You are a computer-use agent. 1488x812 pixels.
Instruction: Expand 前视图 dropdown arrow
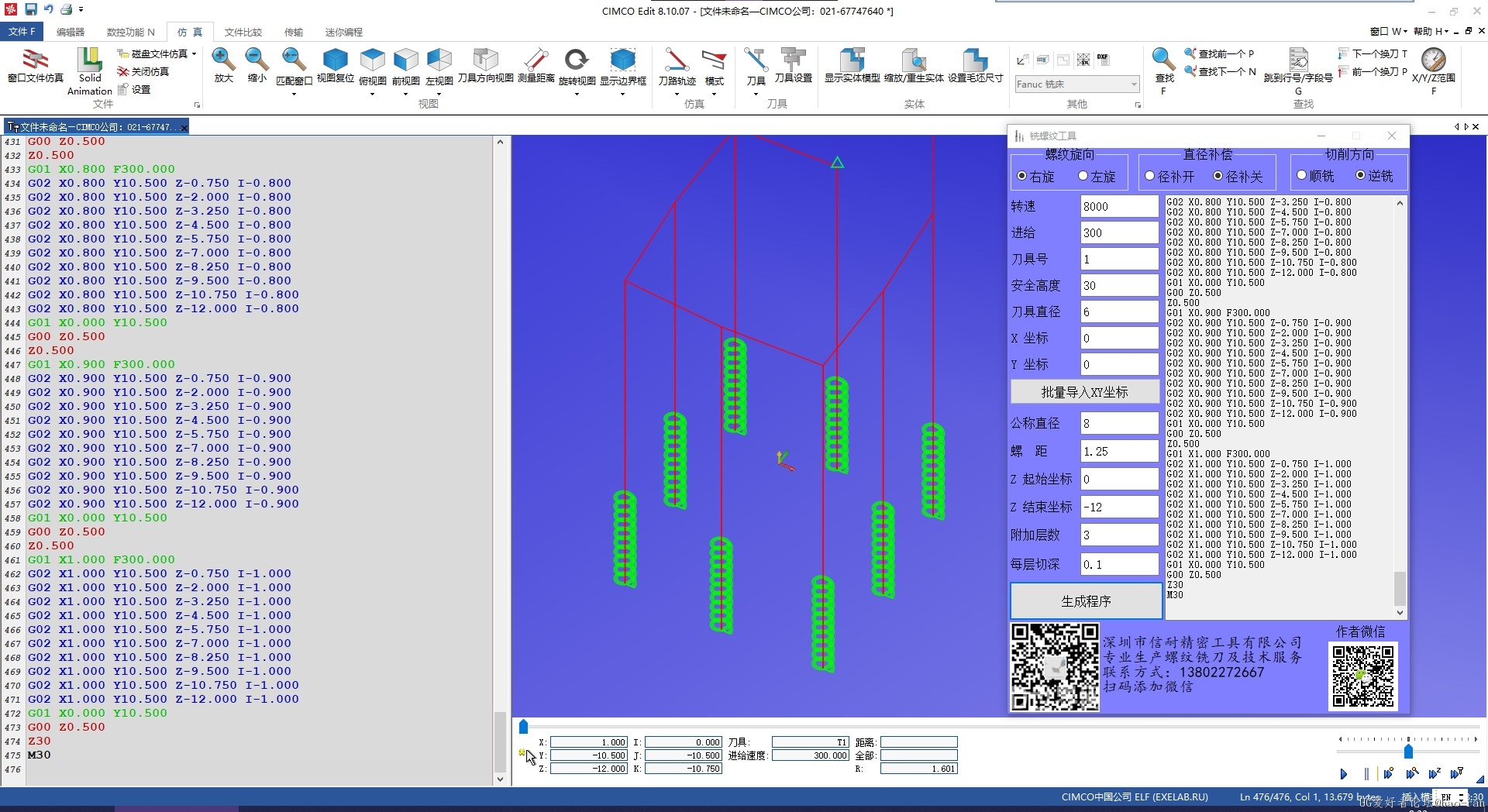point(405,95)
